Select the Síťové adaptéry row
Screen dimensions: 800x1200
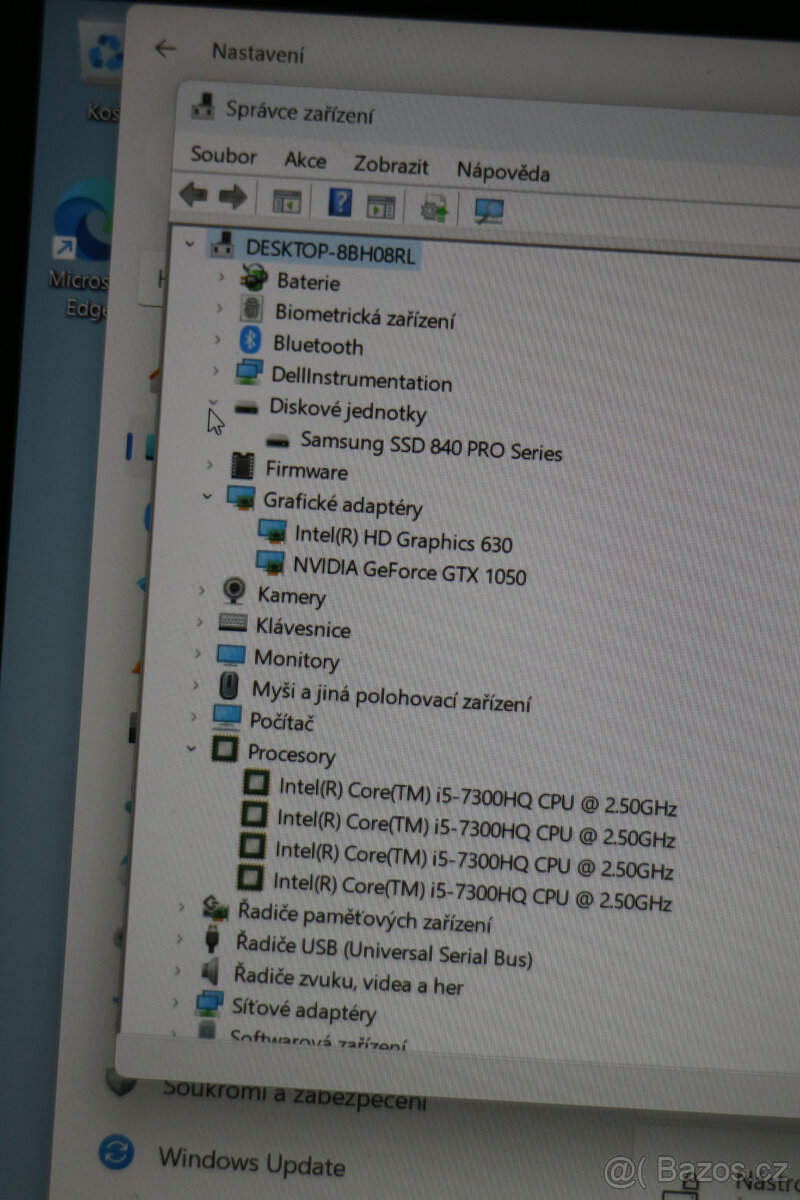pos(304,1010)
